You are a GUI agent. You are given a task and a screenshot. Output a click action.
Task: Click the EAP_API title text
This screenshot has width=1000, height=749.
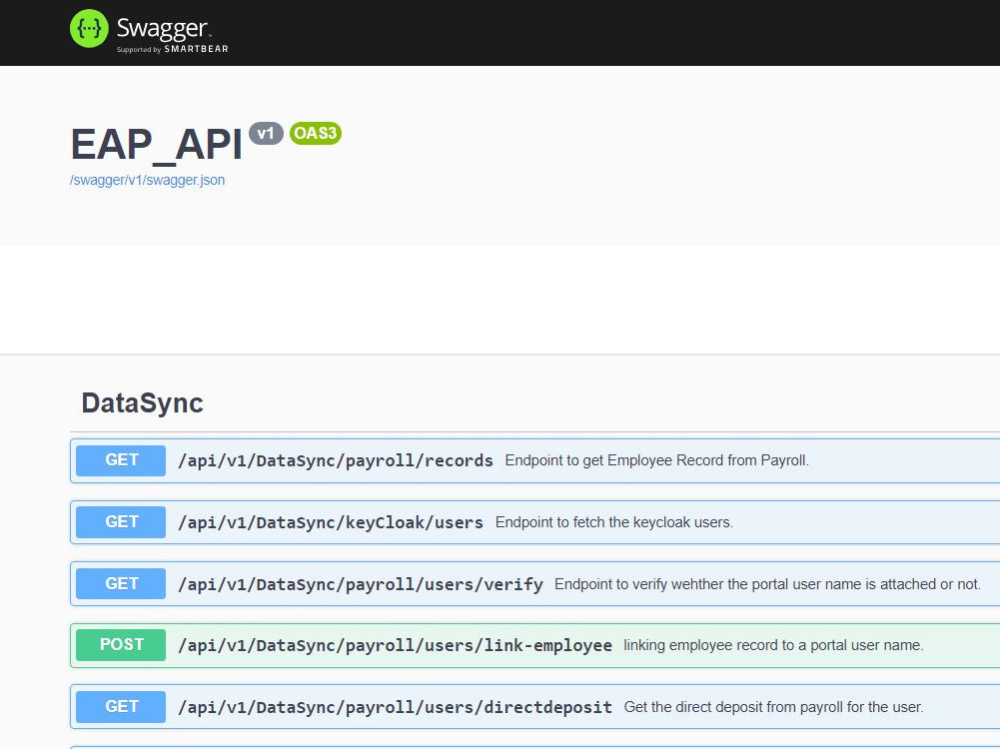pos(156,145)
